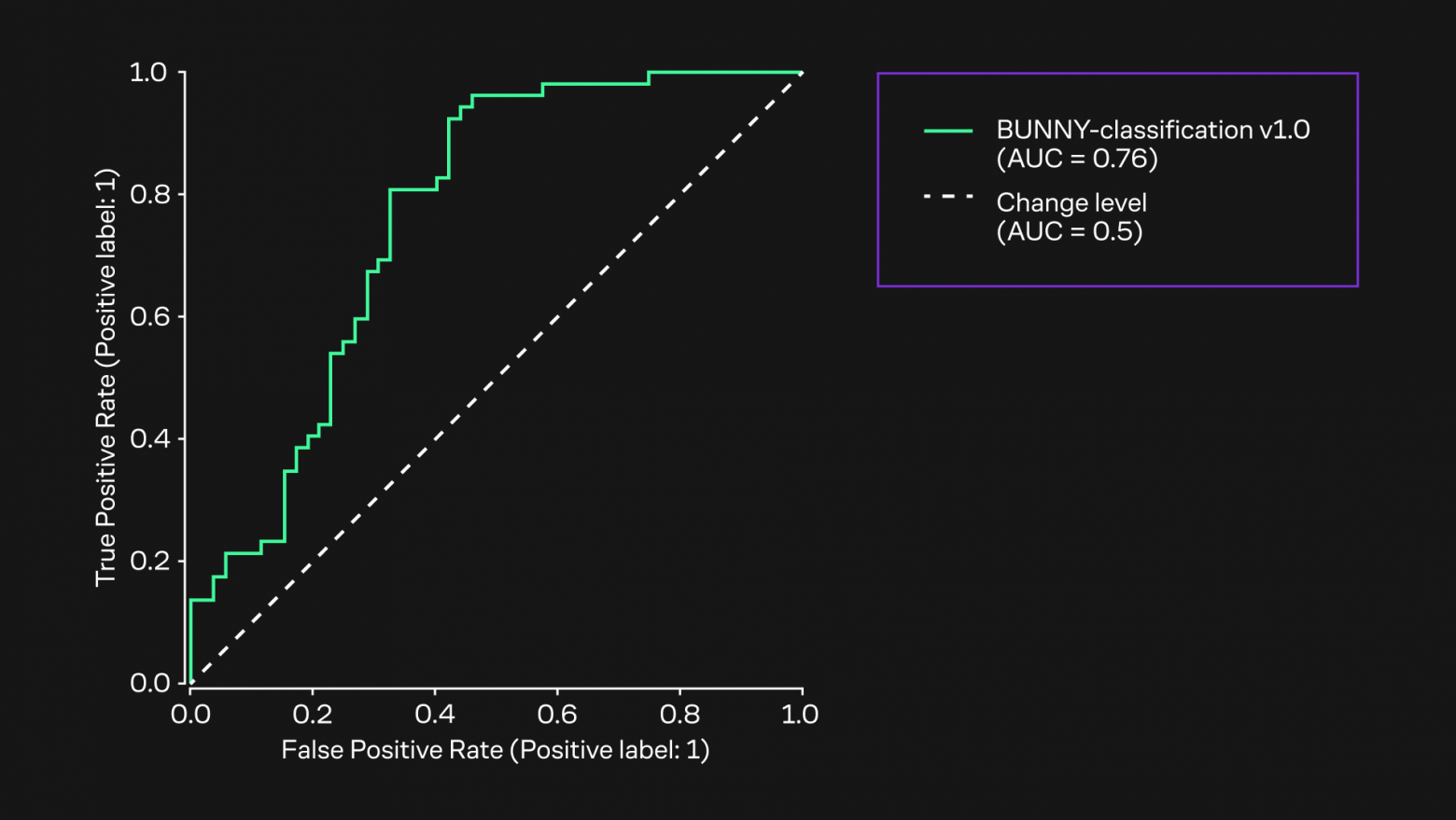The image size is (1456, 820).
Task: Click the y-axis 0.2 tick label
Action: point(149,562)
